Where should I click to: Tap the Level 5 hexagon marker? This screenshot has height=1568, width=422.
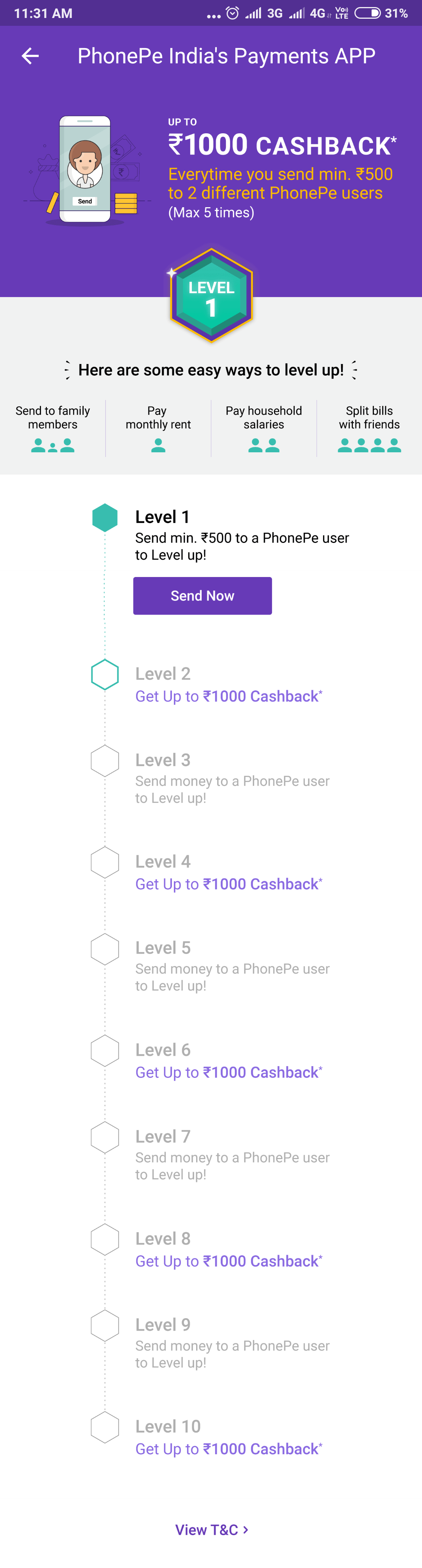click(x=105, y=949)
